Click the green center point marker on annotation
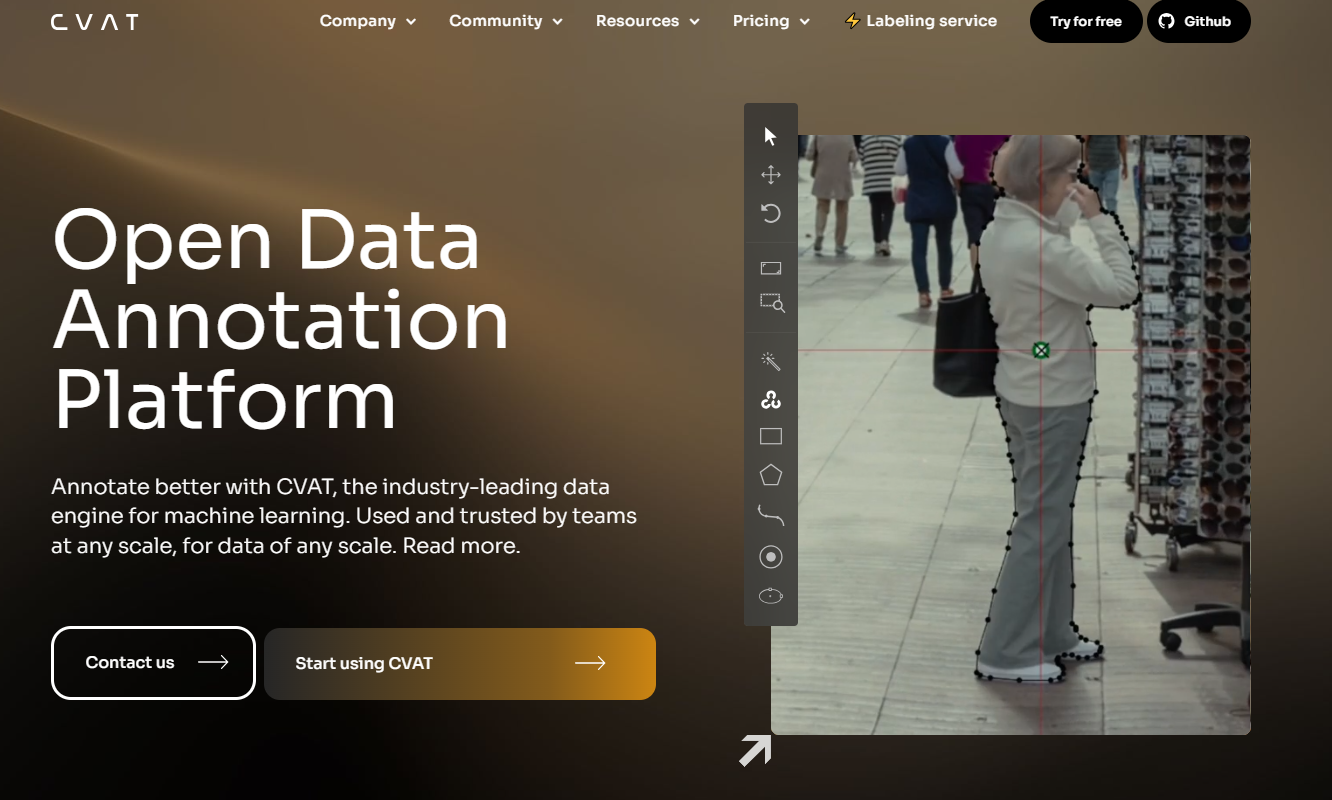Viewport: 1332px width, 800px height. pos(1041,350)
